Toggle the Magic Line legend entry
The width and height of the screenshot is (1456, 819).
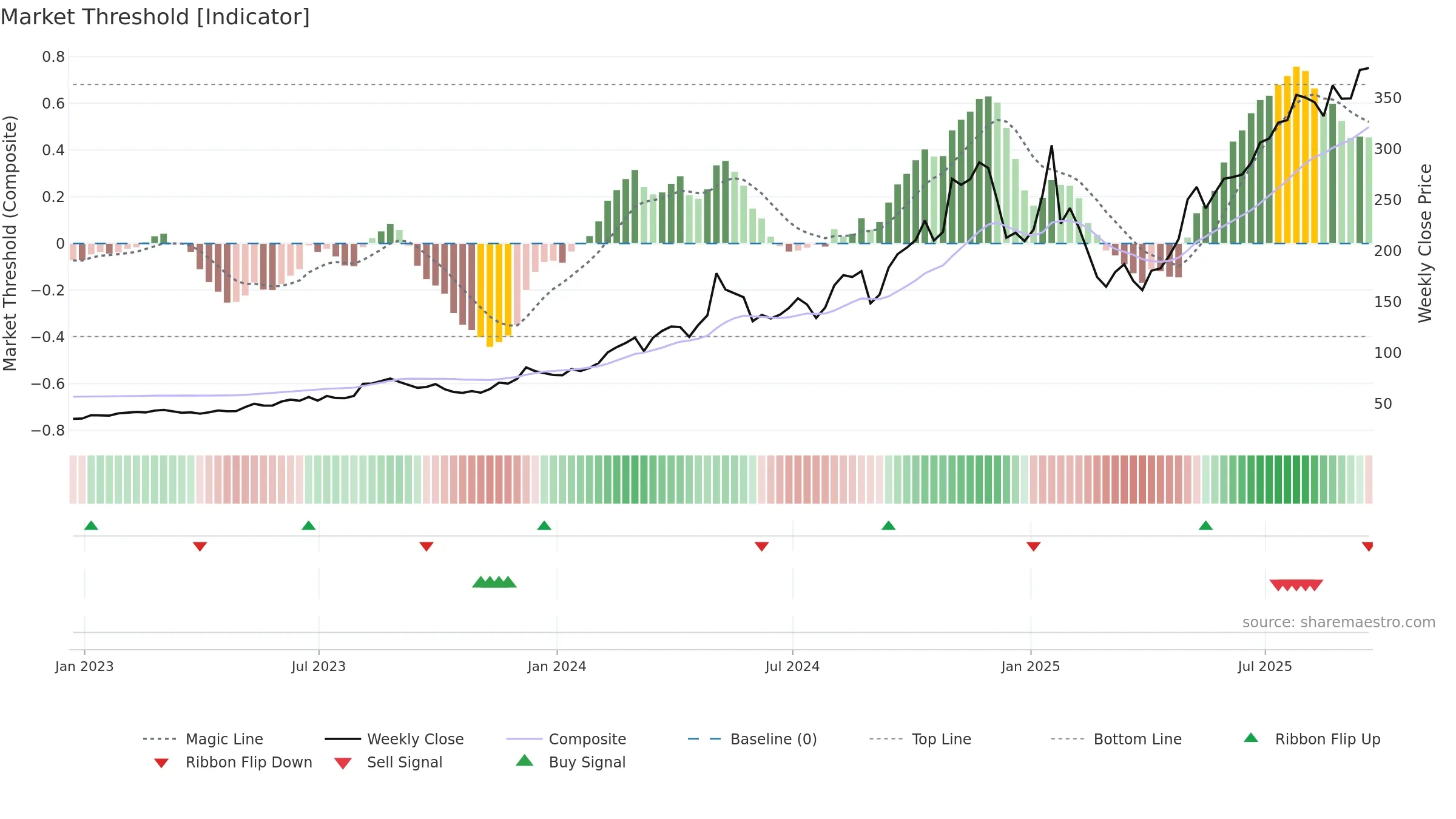coord(203,739)
